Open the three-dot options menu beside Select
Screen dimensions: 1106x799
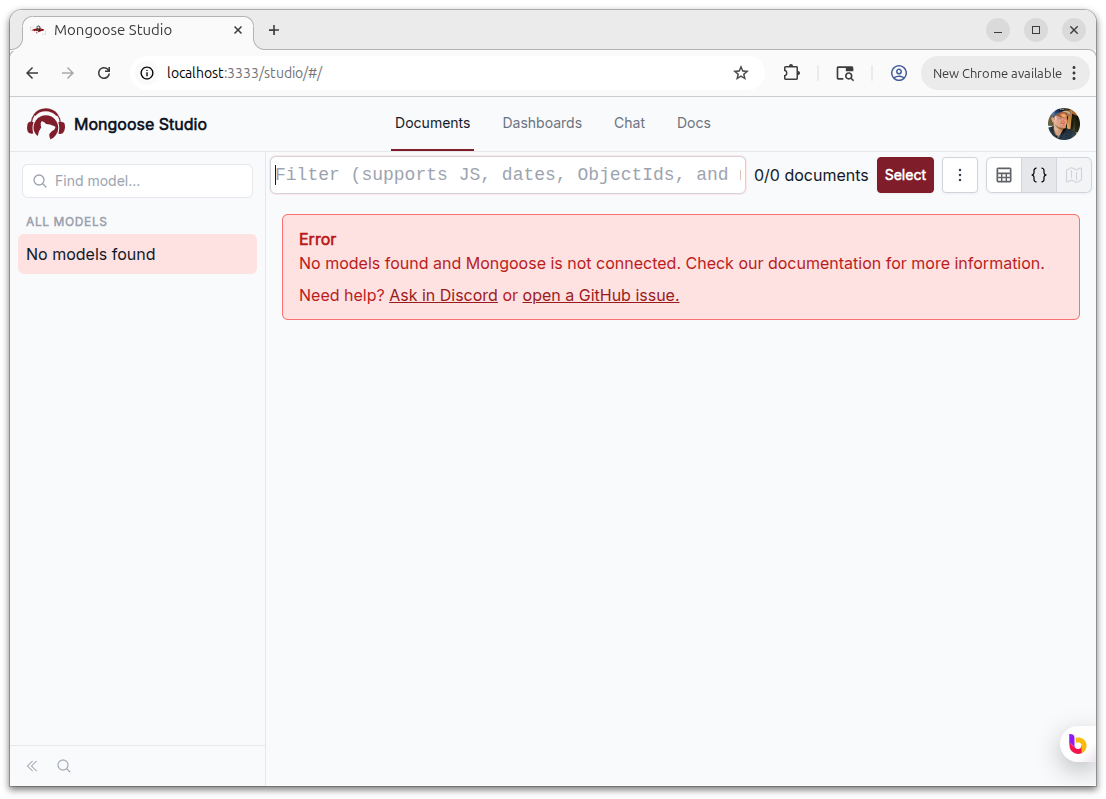tap(959, 175)
